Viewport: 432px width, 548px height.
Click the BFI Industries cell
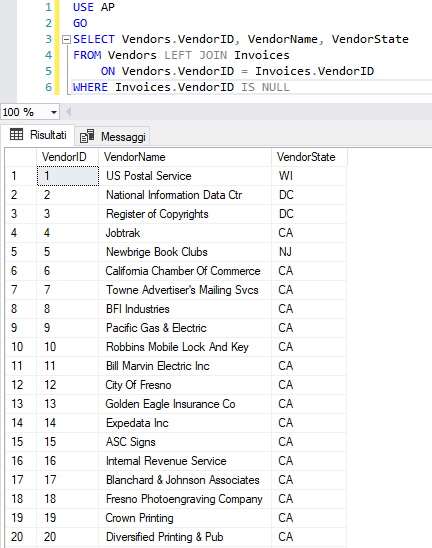pos(185,309)
